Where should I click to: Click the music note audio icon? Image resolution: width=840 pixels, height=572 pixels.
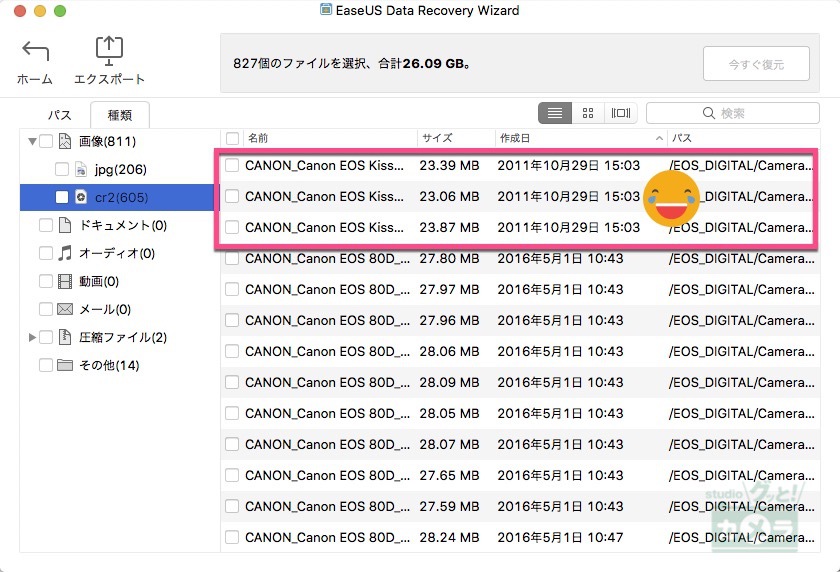coord(65,253)
